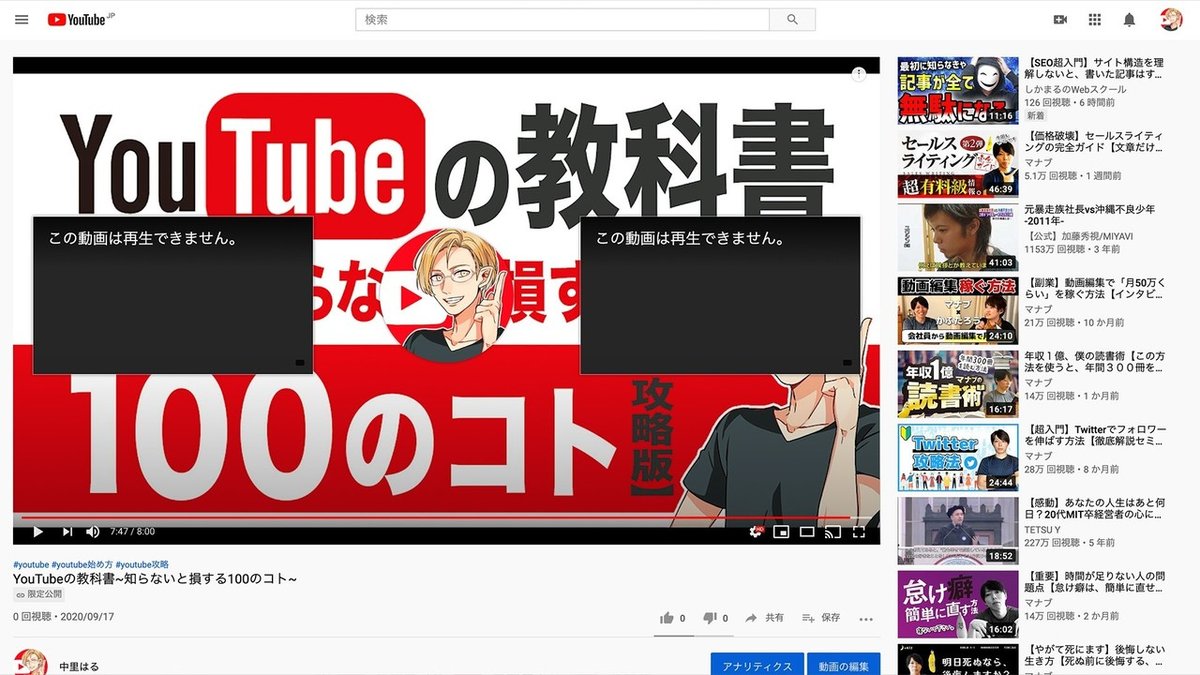The image size is (1200, 675).
Task: Click the 限定公開 visibility badge
Action: click(x=38, y=594)
